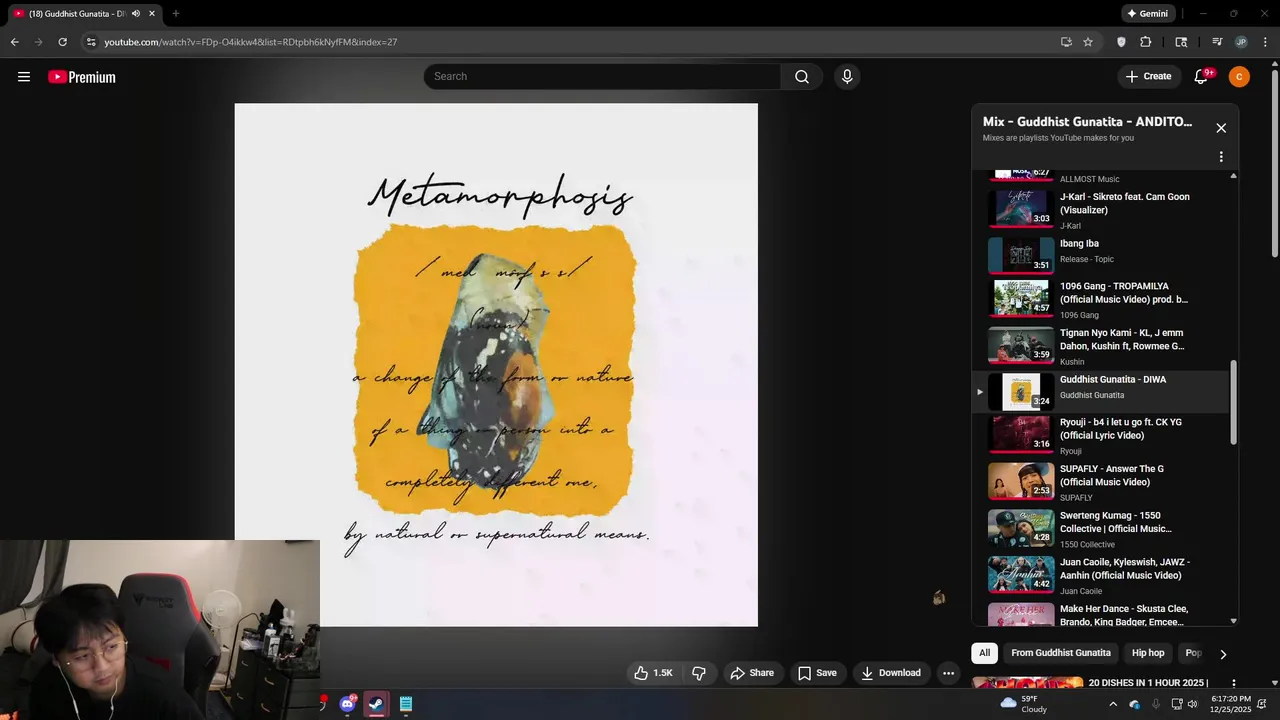Image resolution: width=1280 pixels, height=720 pixels.
Task: Open clock and date 6:17:20 PM
Action: tap(1230, 704)
